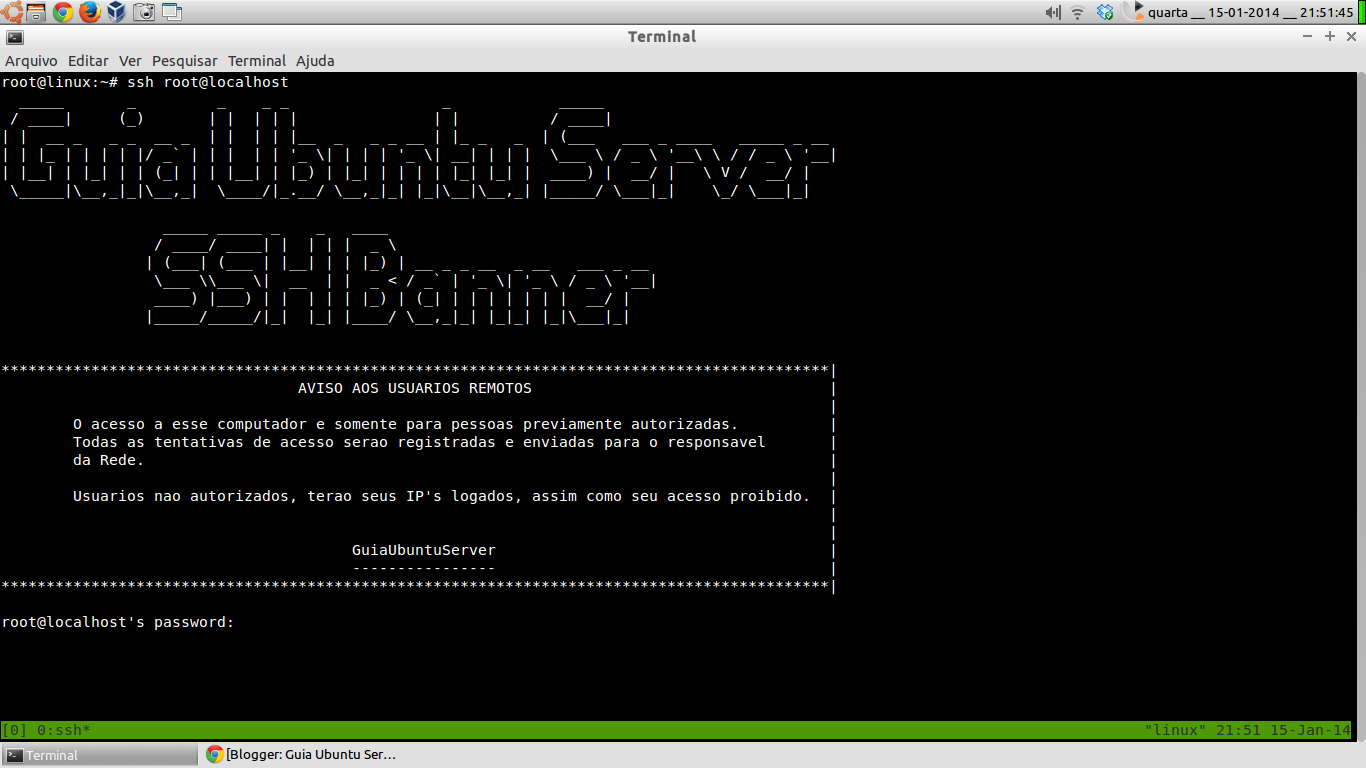1366x768 pixels.
Task: Open the file archive manager icon
Action: point(36,9)
